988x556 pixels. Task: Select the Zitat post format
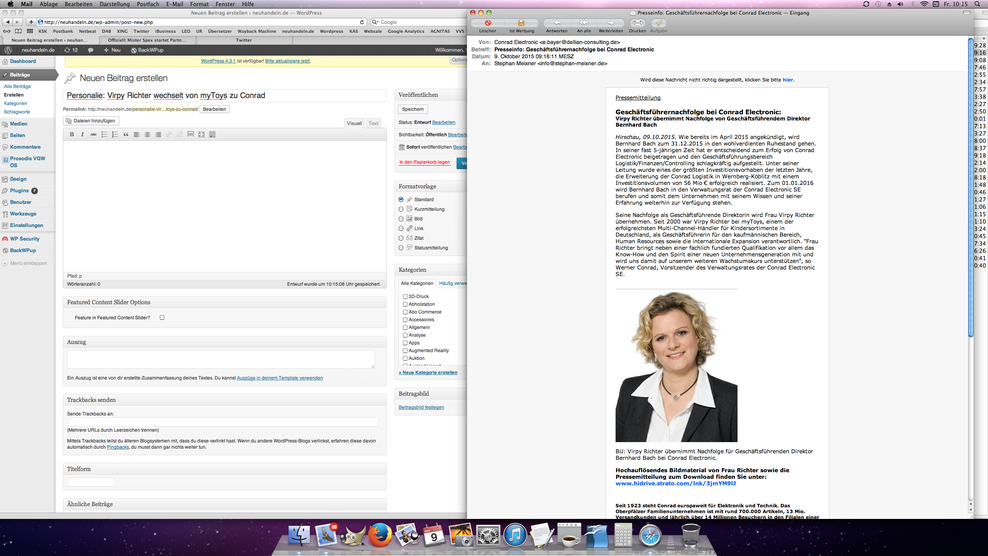pos(401,238)
